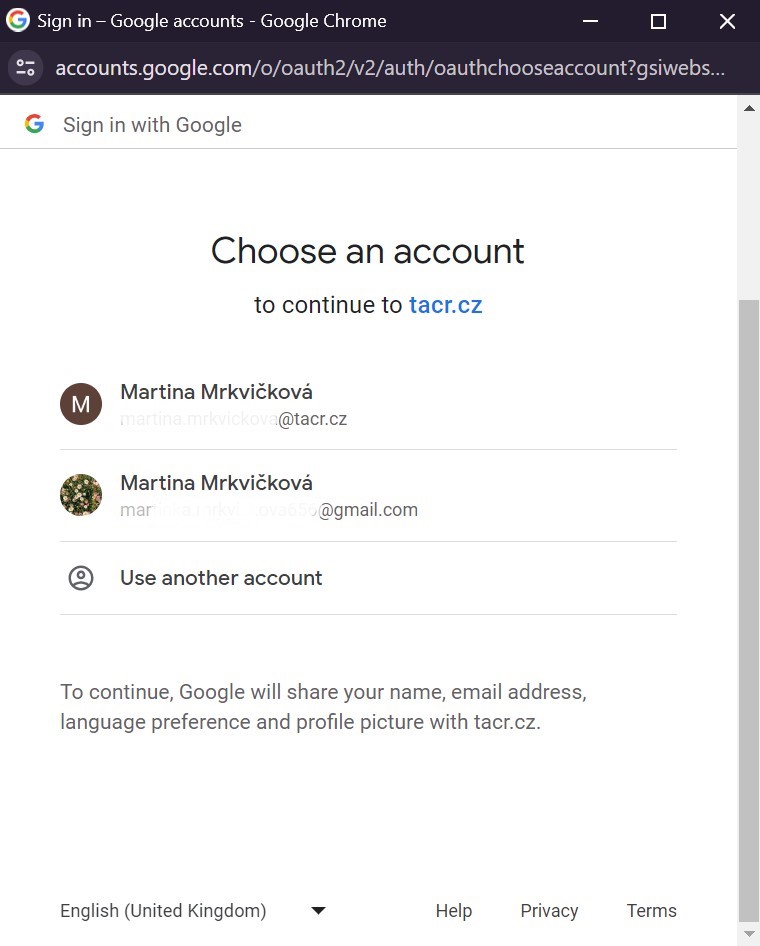Select the brown M avatar account
Screen dimensions: 760x946
click(x=81, y=404)
